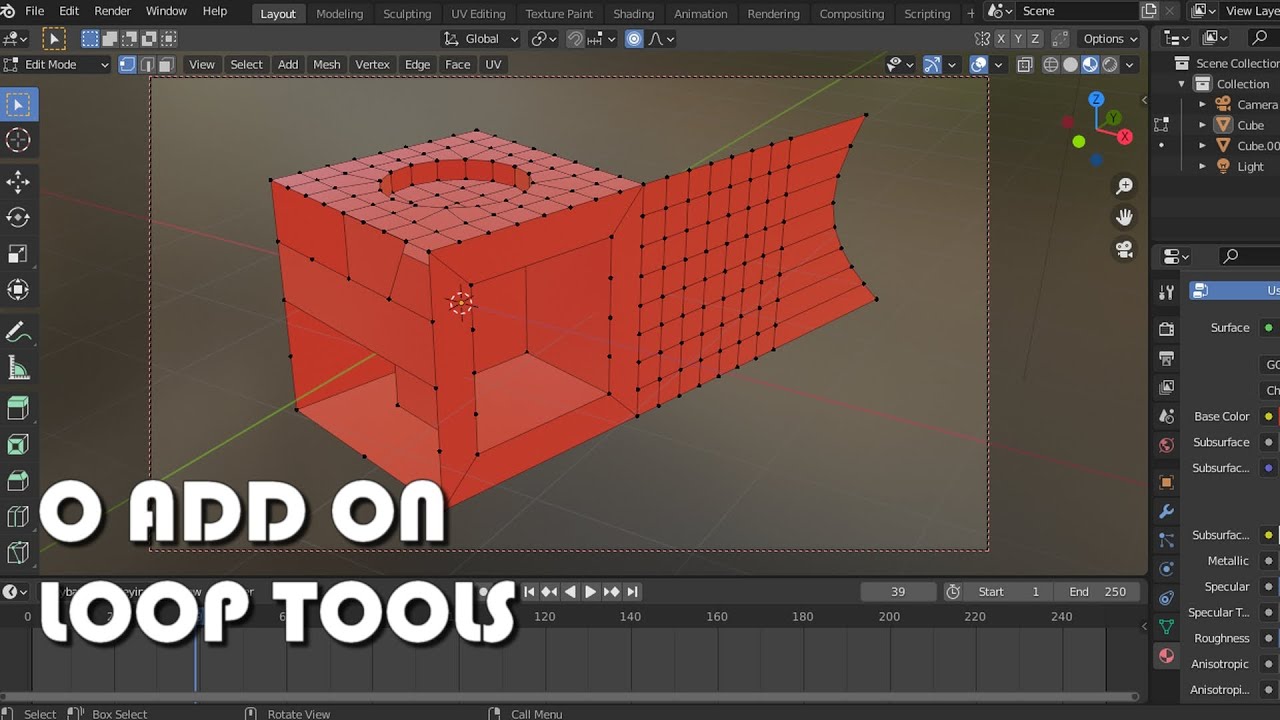Viewport: 1280px width, 720px height.
Task: Open the Output properties tab
Action: pyautogui.click(x=1166, y=358)
